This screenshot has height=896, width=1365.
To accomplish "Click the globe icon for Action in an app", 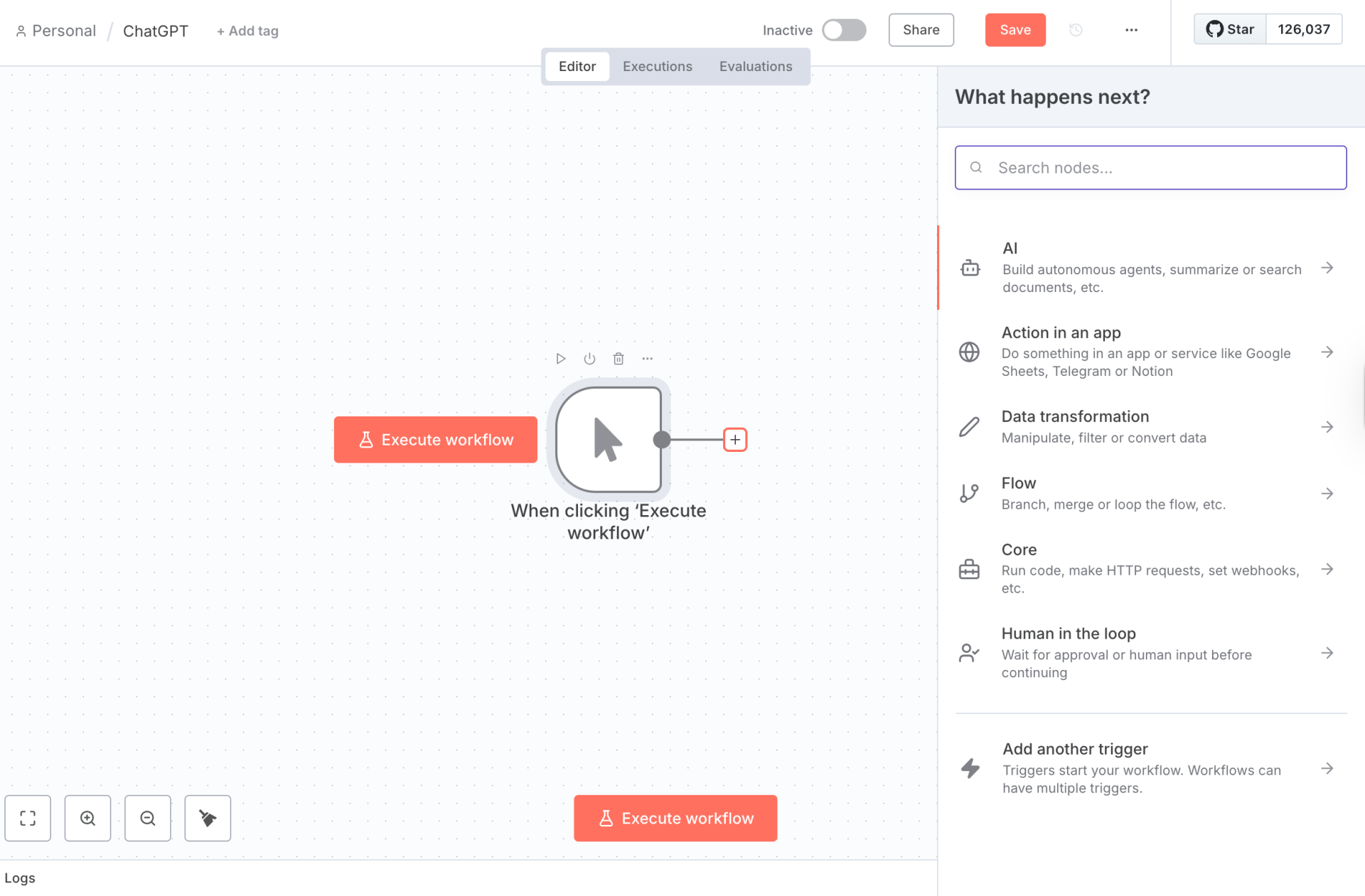I will (969, 352).
